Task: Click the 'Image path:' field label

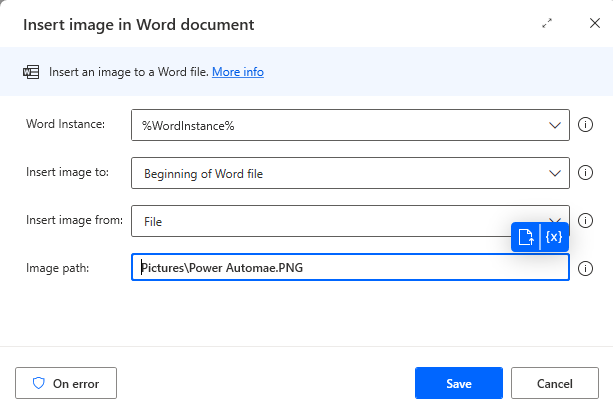Action: click(57, 267)
